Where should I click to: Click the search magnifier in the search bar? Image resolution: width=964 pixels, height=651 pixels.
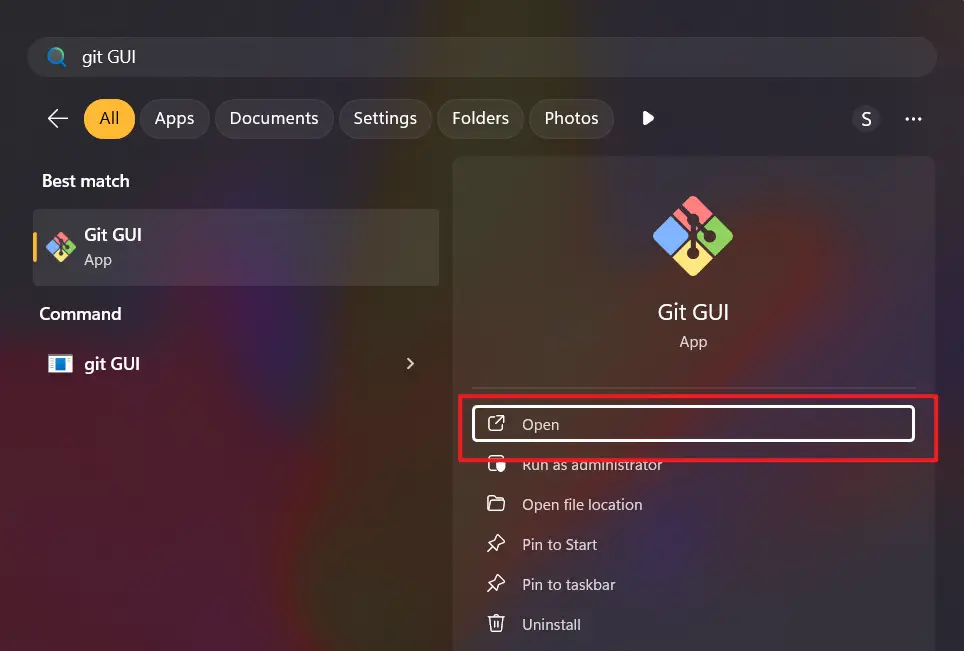(x=57, y=56)
